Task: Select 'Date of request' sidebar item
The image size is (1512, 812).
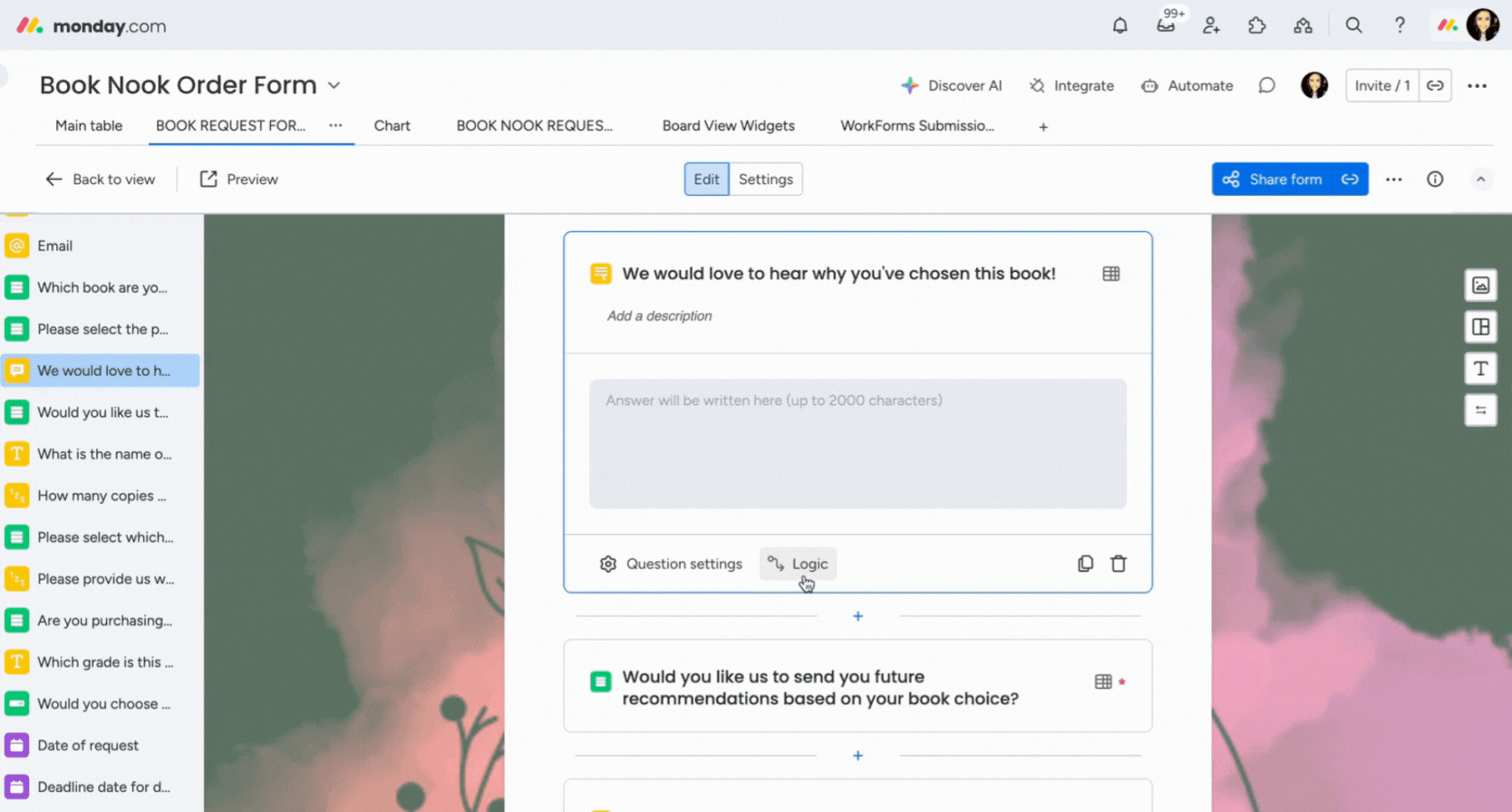Action: [100, 746]
